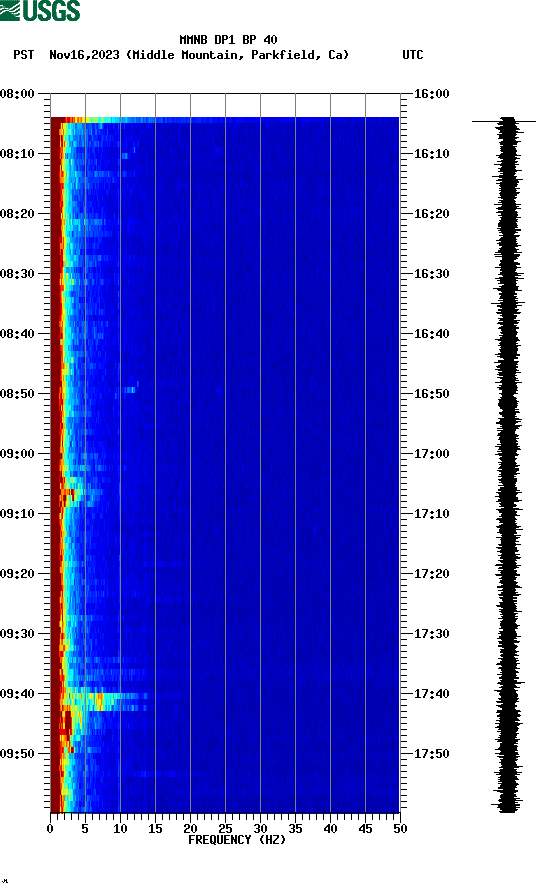Click the bright energy burst near 09:40
This screenshot has height=892, width=552.
(105, 701)
